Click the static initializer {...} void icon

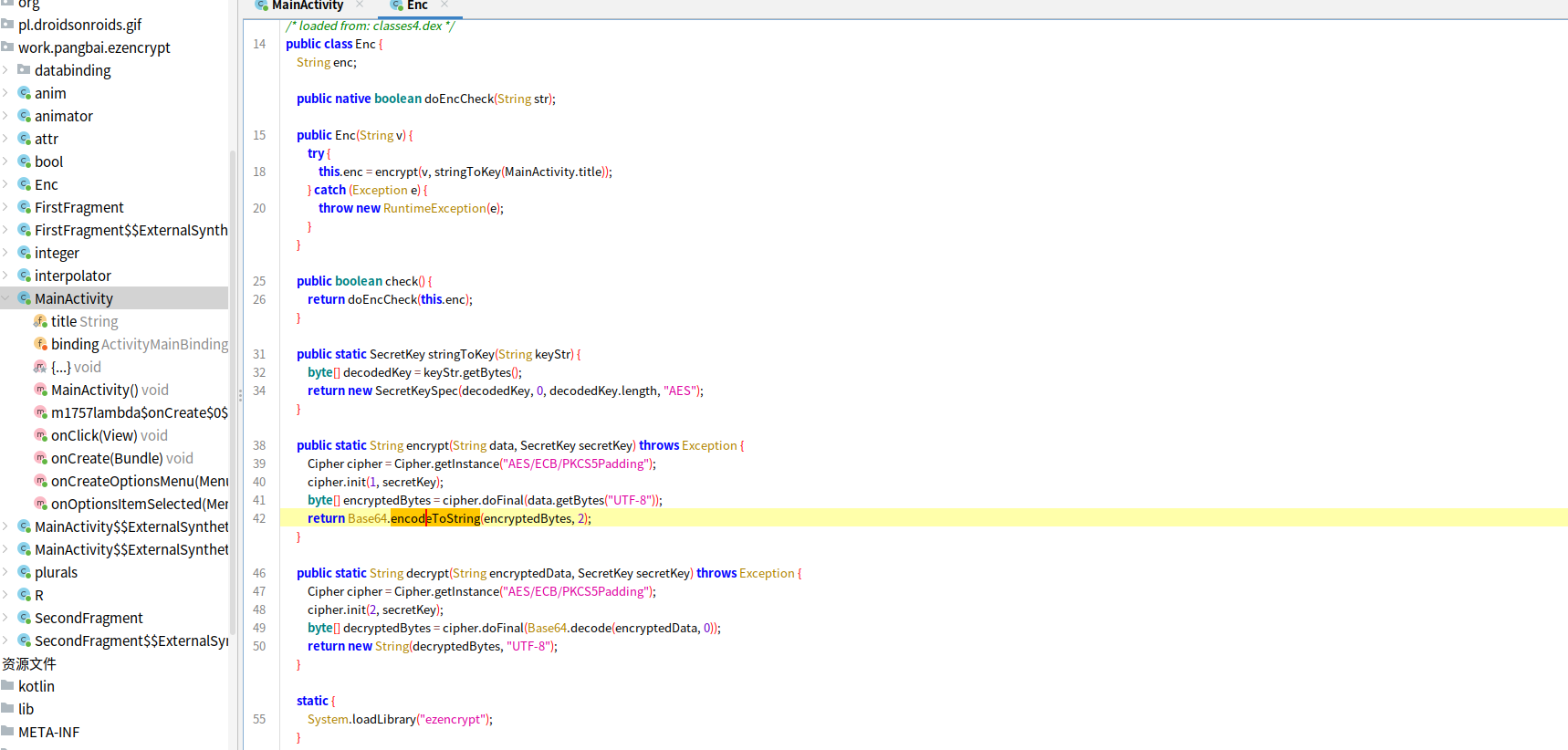[x=40, y=367]
